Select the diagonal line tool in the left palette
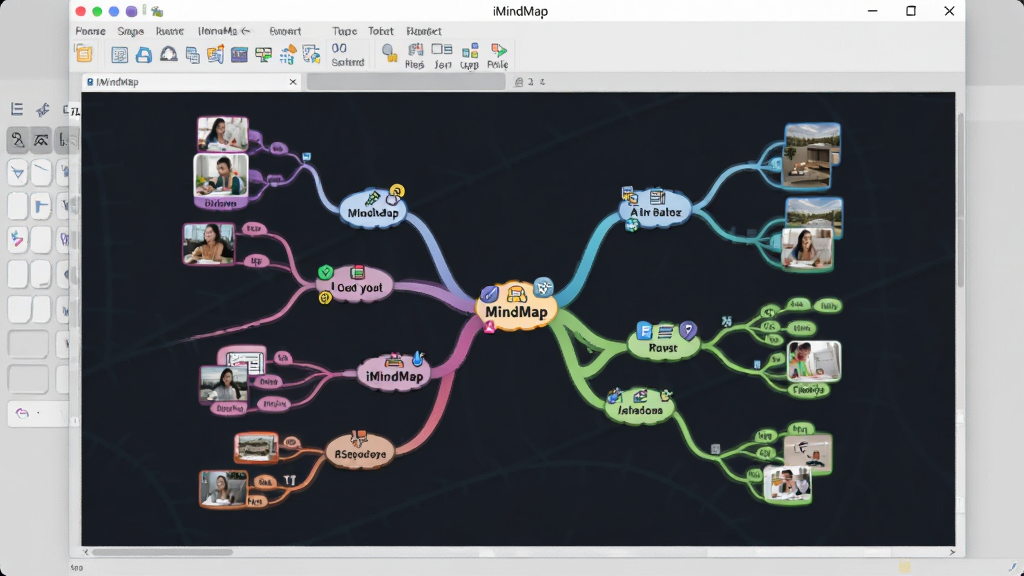The width and height of the screenshot is (1024, 576). coord(41,172)
